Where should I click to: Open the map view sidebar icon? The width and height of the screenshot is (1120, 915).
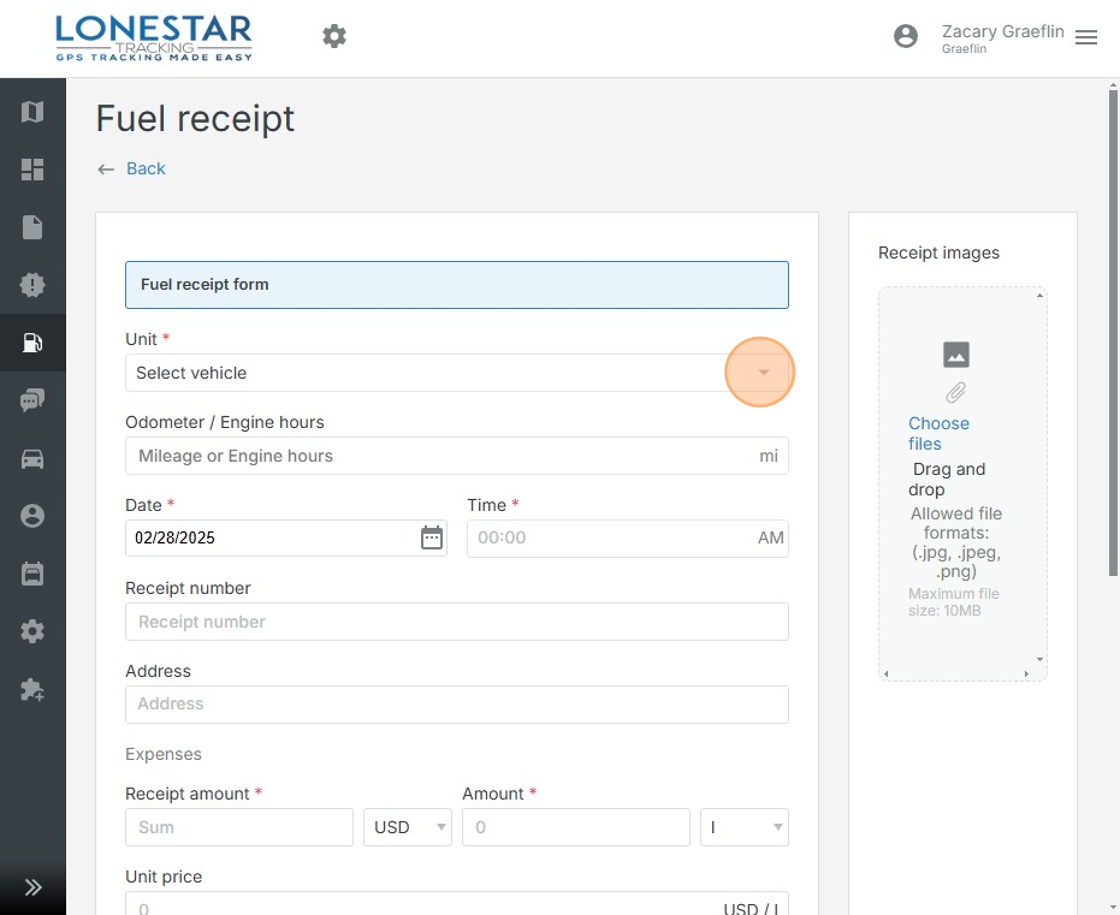32,112
